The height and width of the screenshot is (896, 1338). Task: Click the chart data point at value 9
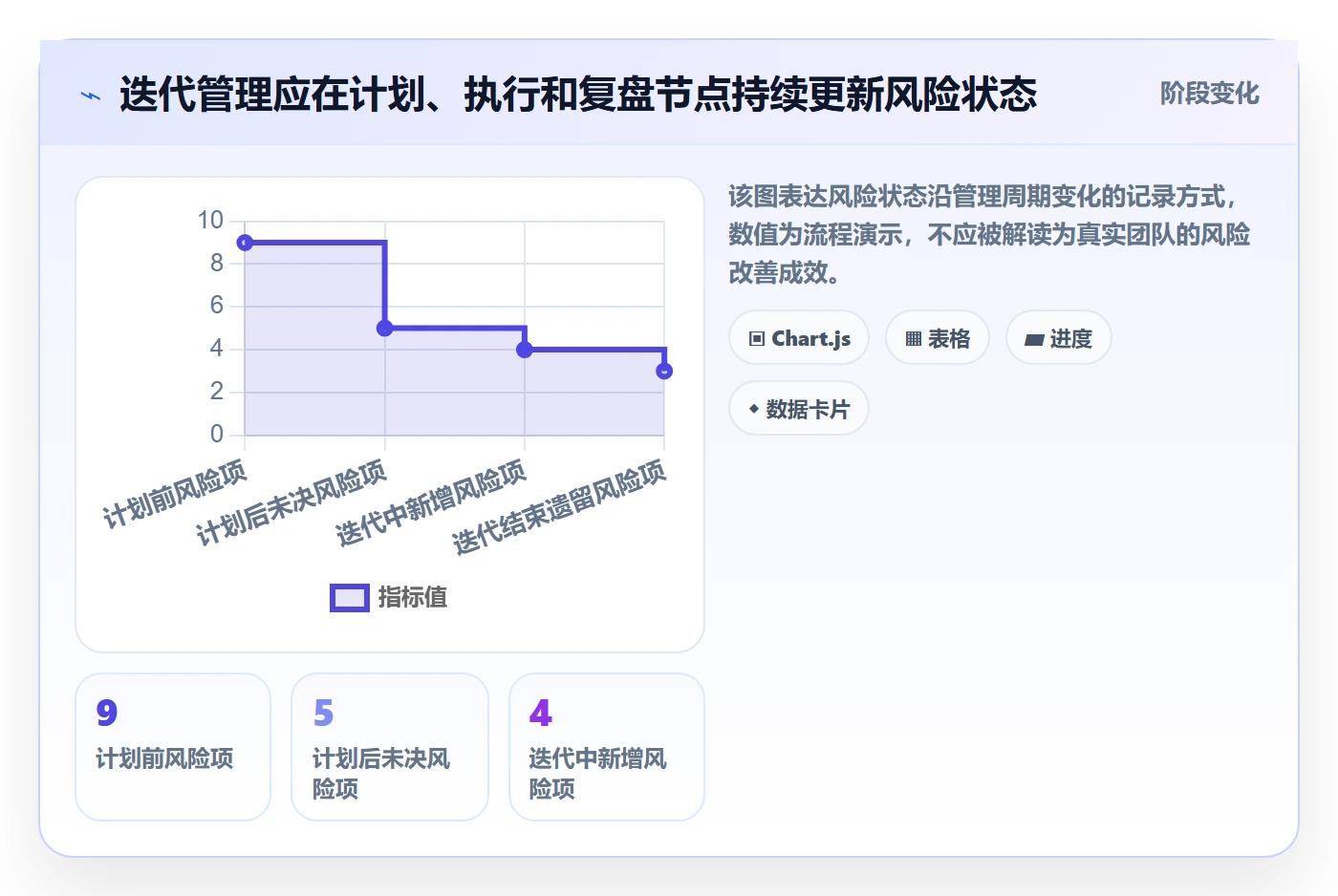coord(245,243)
